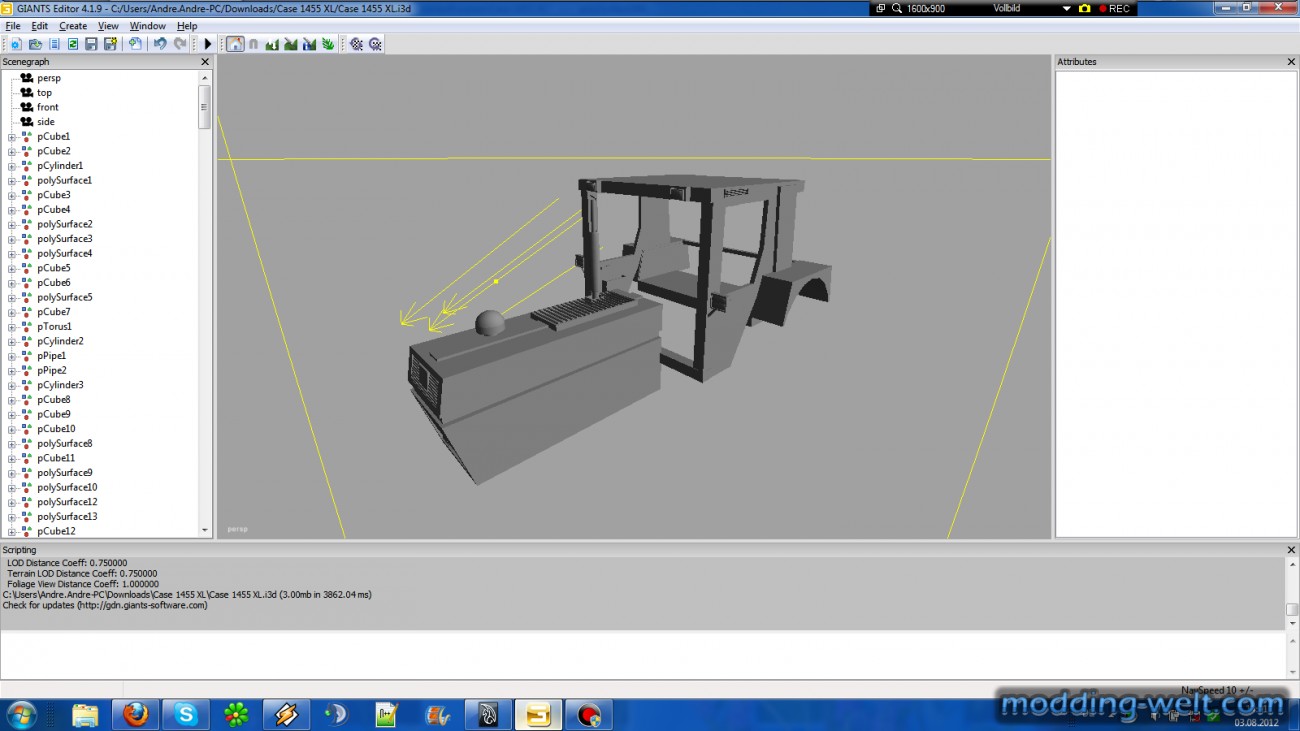Toggle the house navigation mode icon
The image size is (1300, 731).
[x=235, y=44]
